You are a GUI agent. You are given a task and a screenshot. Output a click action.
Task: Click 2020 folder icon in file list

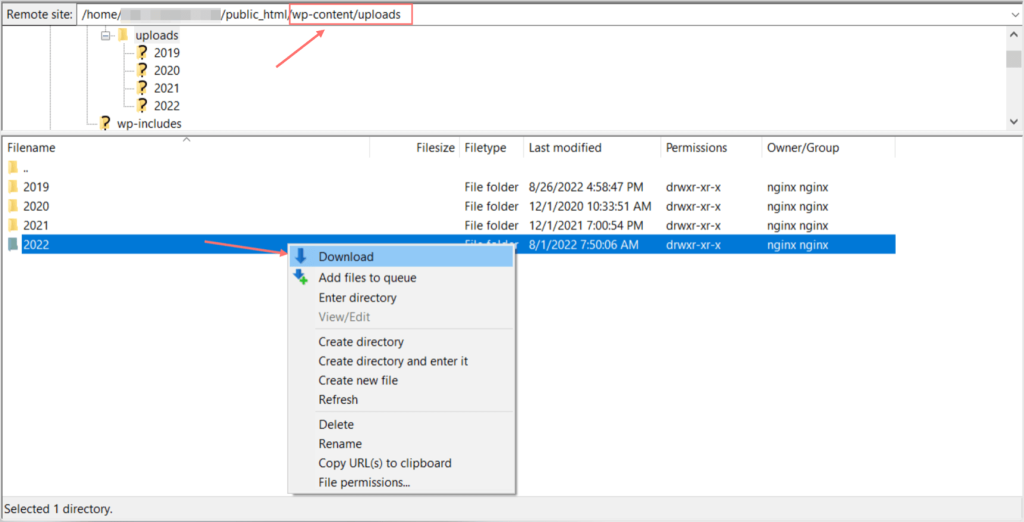pyautogui.click(x=12, y=206)
